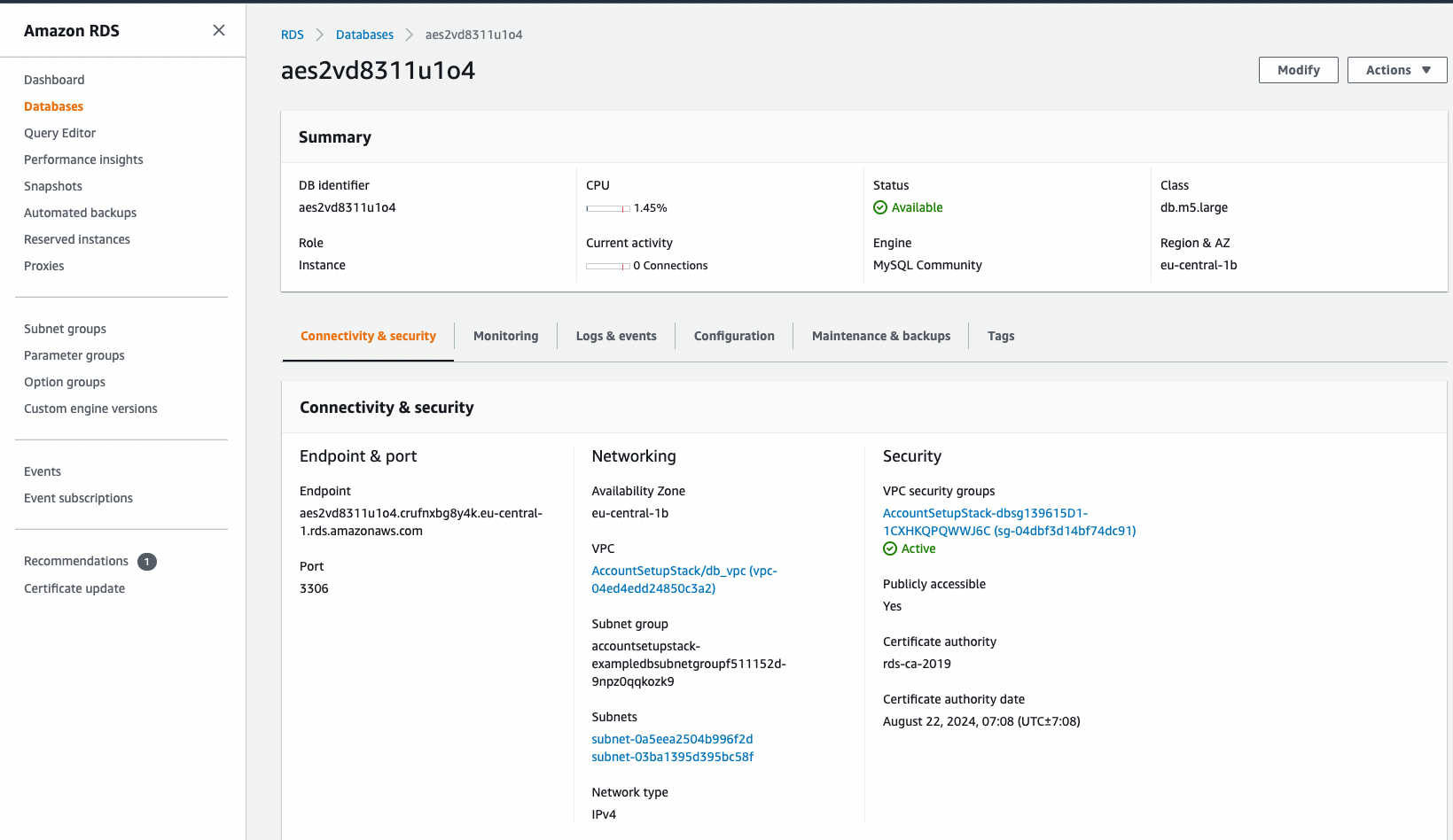
Task: Click the Role value Instance
Action: click(x=322, y=265)
